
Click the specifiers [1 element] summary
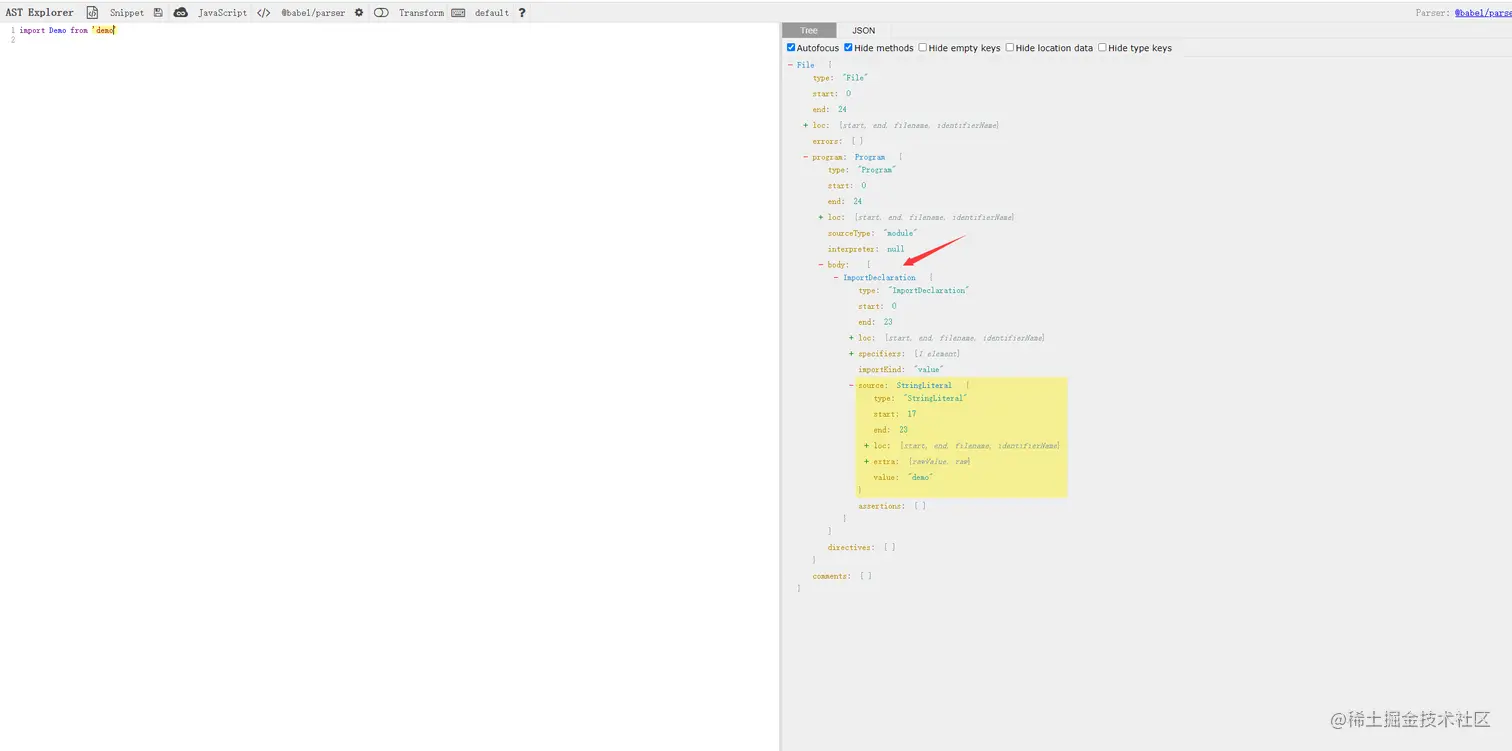pos(937,354)
